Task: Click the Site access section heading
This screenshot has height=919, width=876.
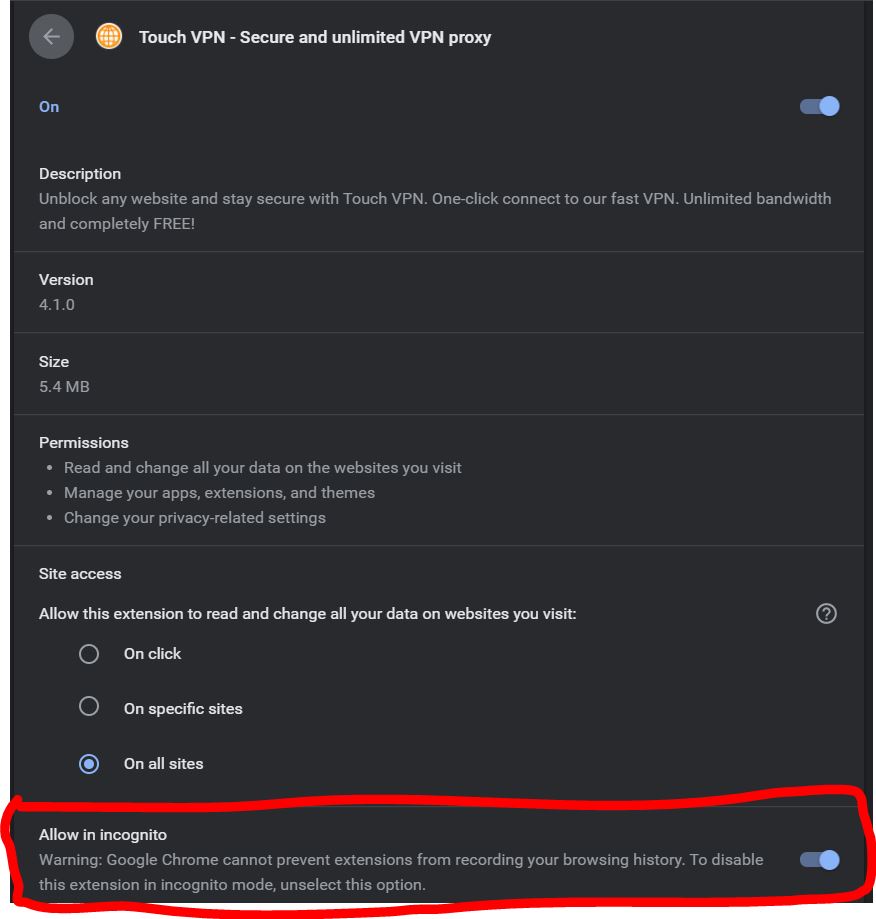Action: [x=79, y=573]
